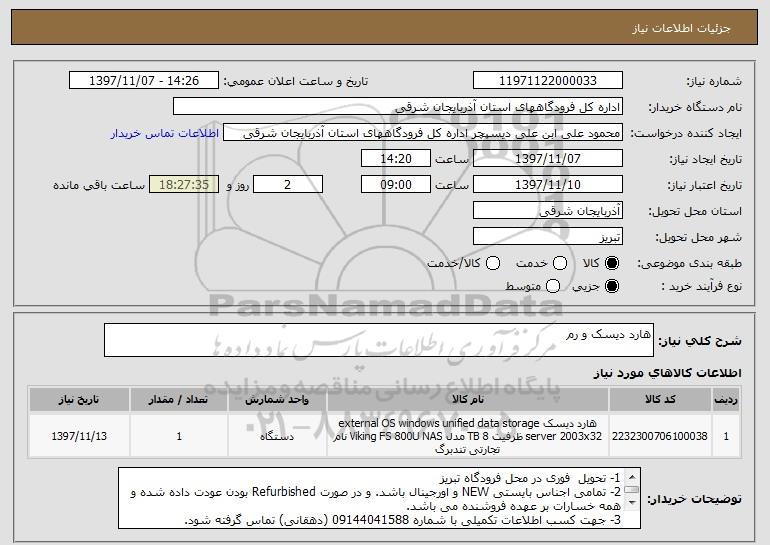Click the validity date field 1397/11/10
Viewport: 770px width, 545px height.
pyautogui.click(x=548, y=185)
